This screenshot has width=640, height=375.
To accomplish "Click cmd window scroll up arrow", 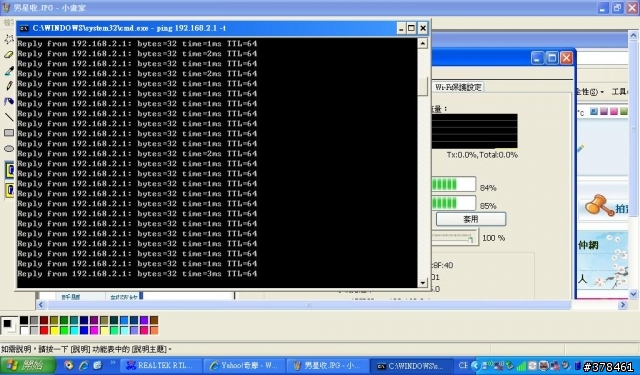I will click(x=422, y=43).
